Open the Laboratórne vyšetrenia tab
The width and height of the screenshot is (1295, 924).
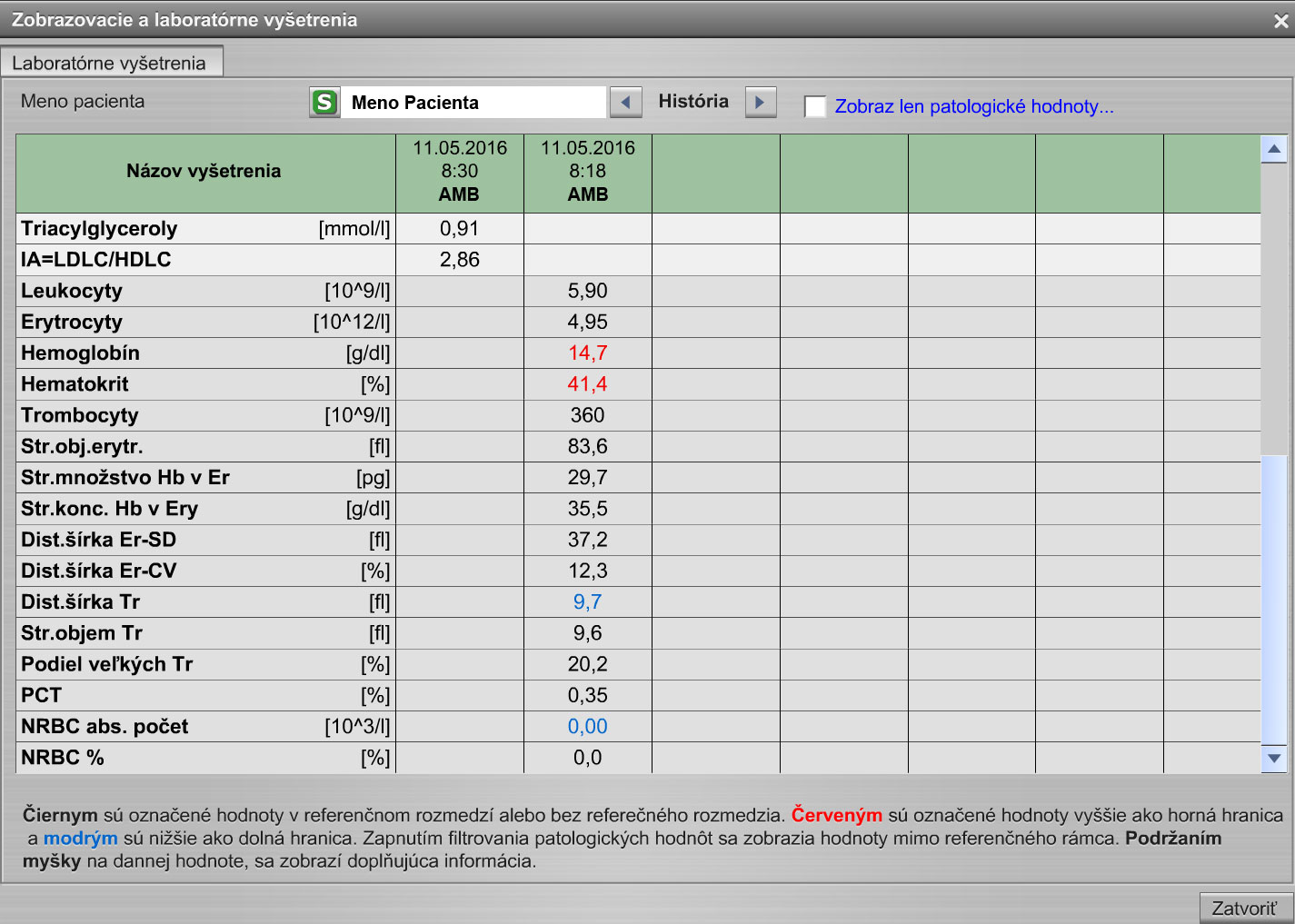[110, 63]
